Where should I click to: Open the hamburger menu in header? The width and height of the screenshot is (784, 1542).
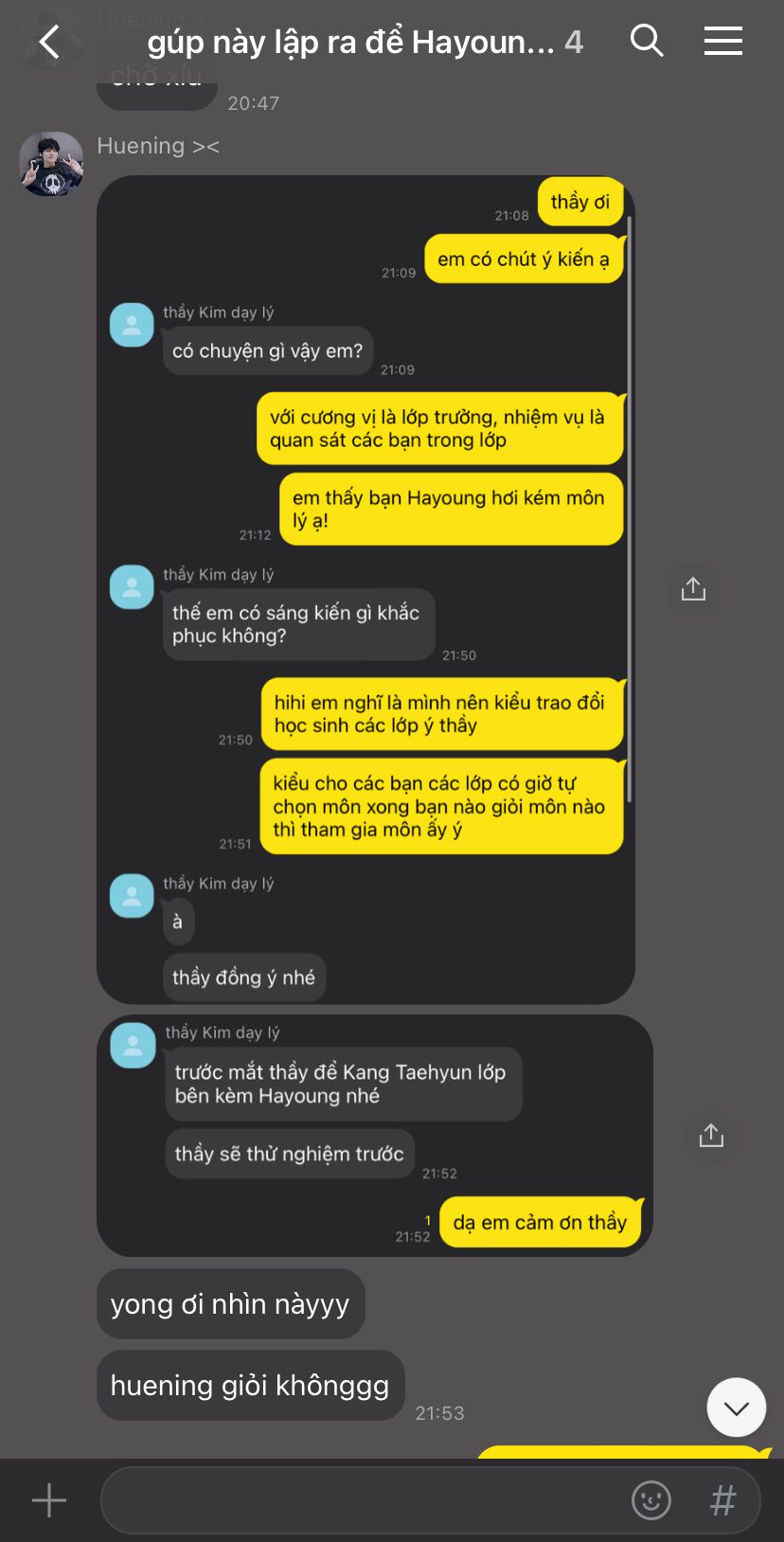(x=723, y=41)
